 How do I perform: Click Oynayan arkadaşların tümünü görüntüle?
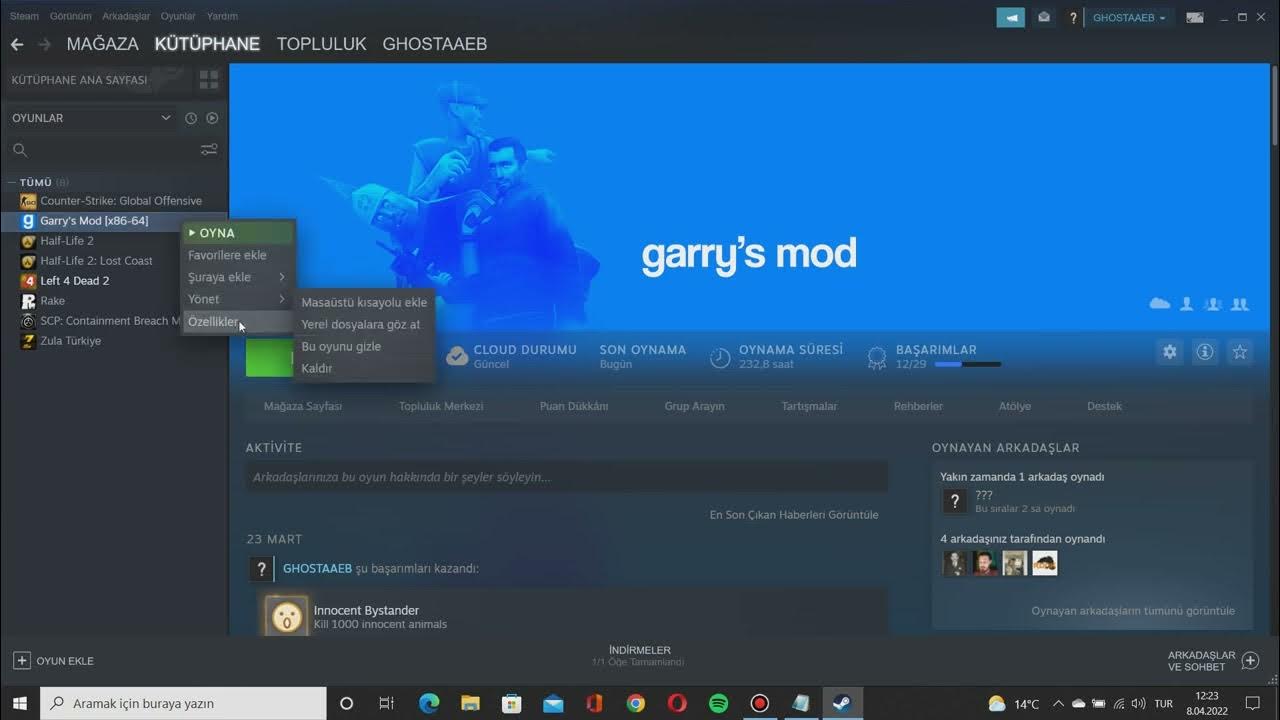coord(1133,611)
